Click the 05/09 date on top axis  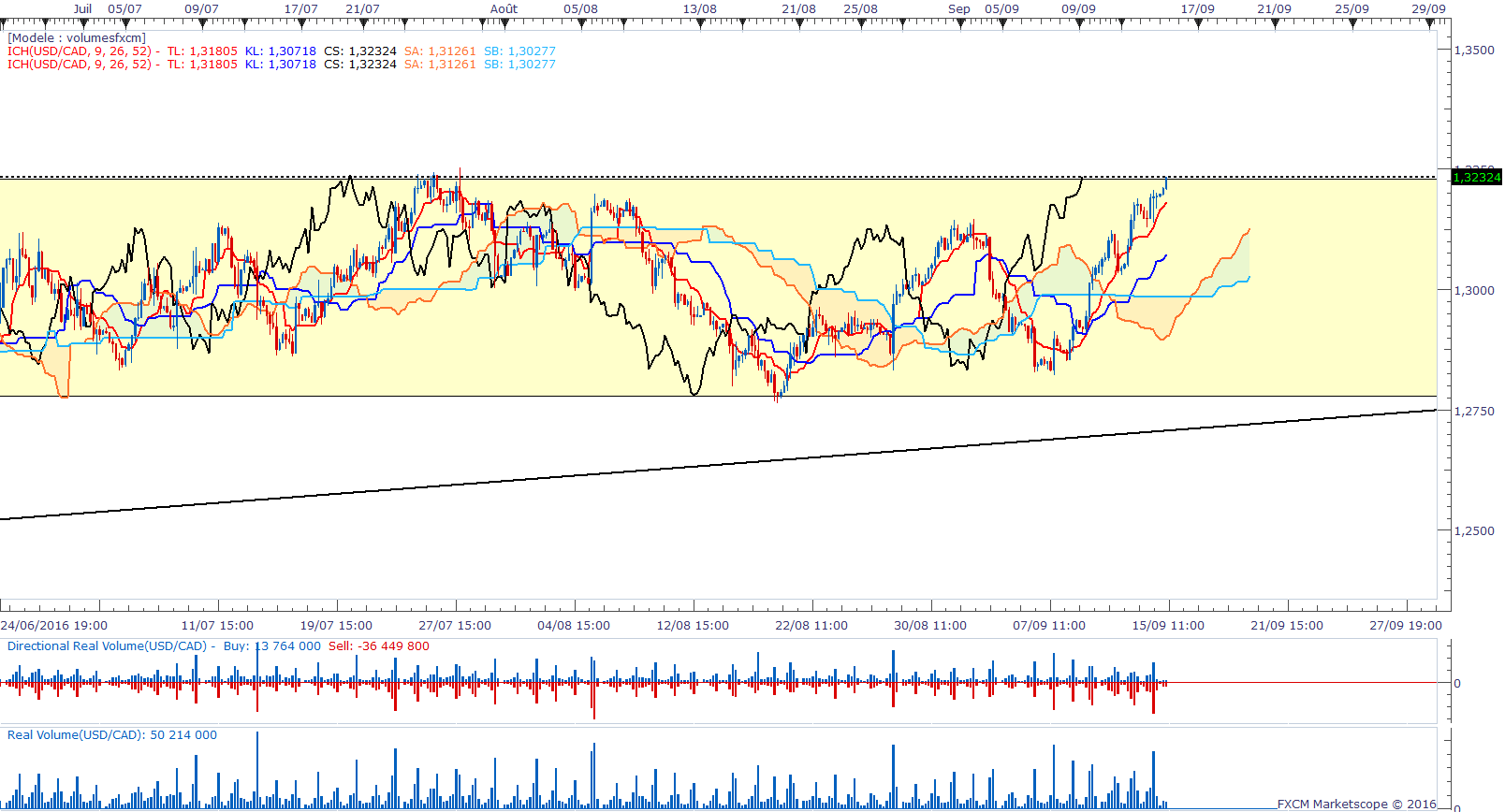coord(1001,8)
